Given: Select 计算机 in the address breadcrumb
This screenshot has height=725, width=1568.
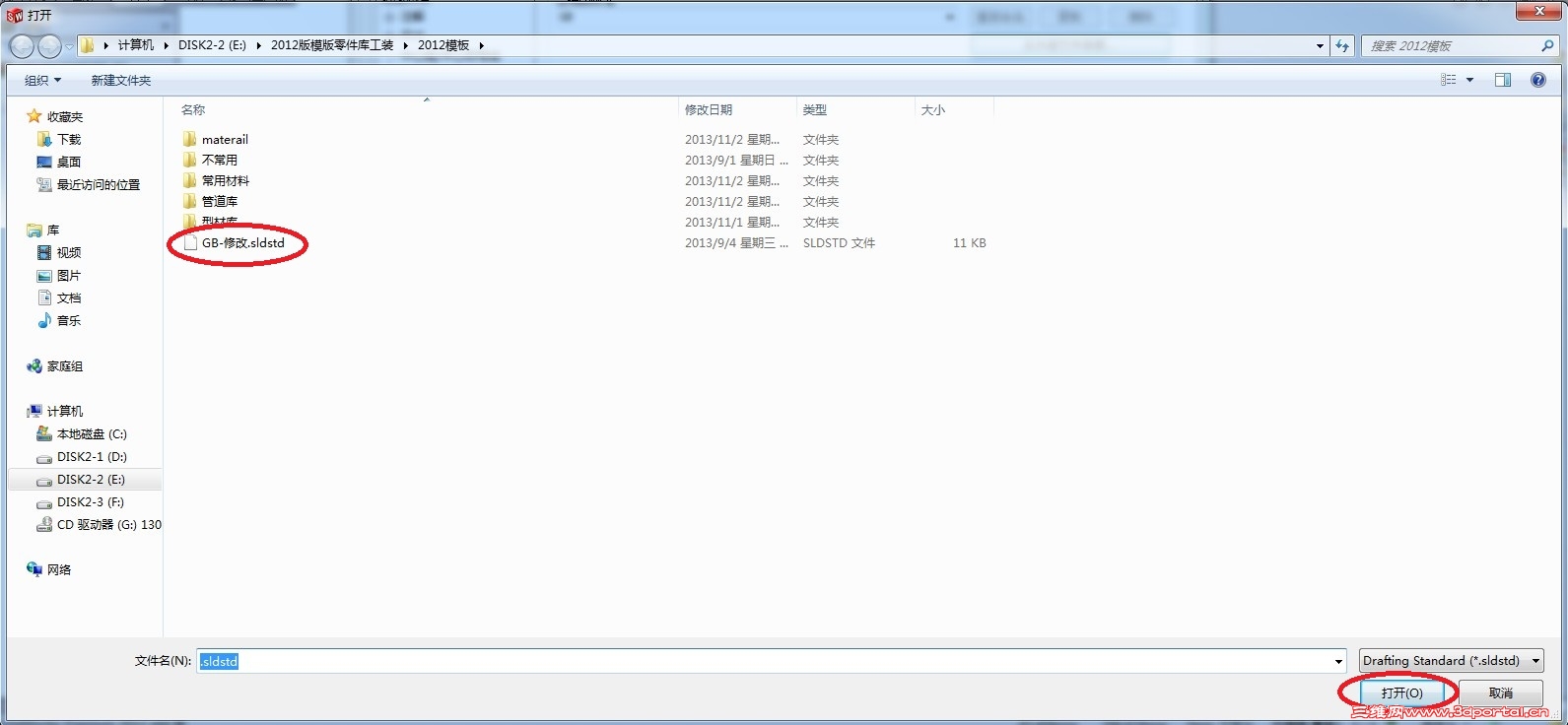Looking at the screenshot, I should 136,45.
